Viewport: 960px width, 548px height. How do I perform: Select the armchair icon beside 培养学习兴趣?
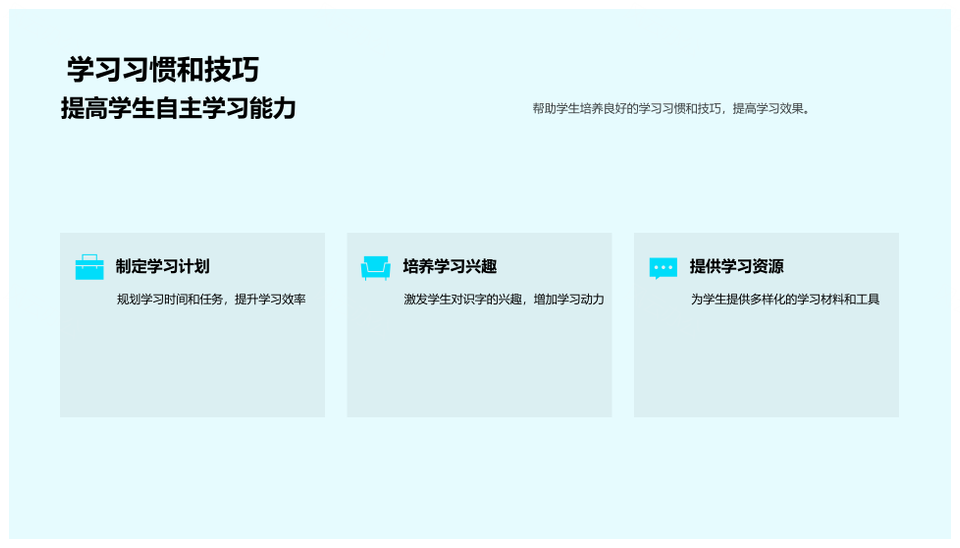tap(375, 267)
